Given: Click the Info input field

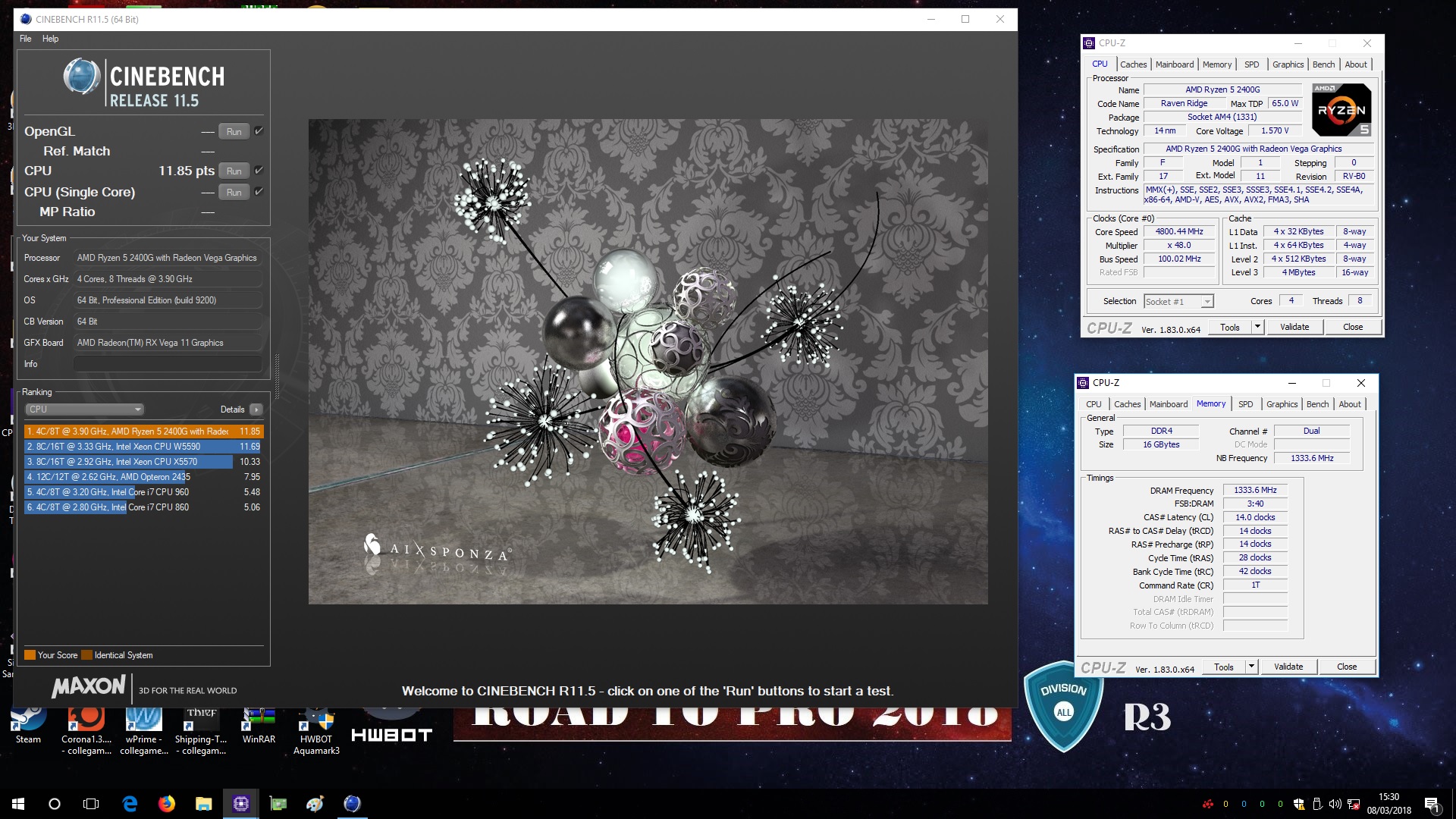Looking at the screenshot, I should tap(168, 364).
